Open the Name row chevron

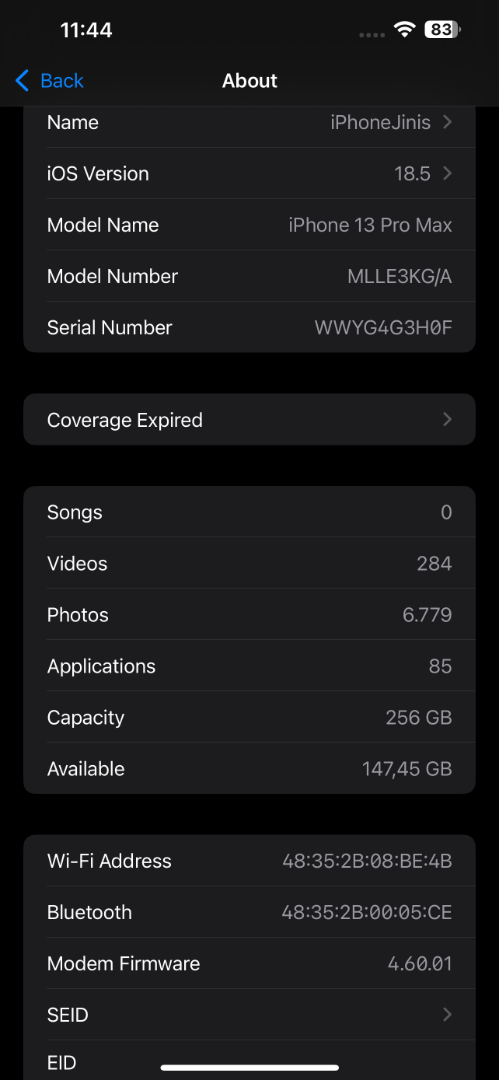tap(447, 122)
